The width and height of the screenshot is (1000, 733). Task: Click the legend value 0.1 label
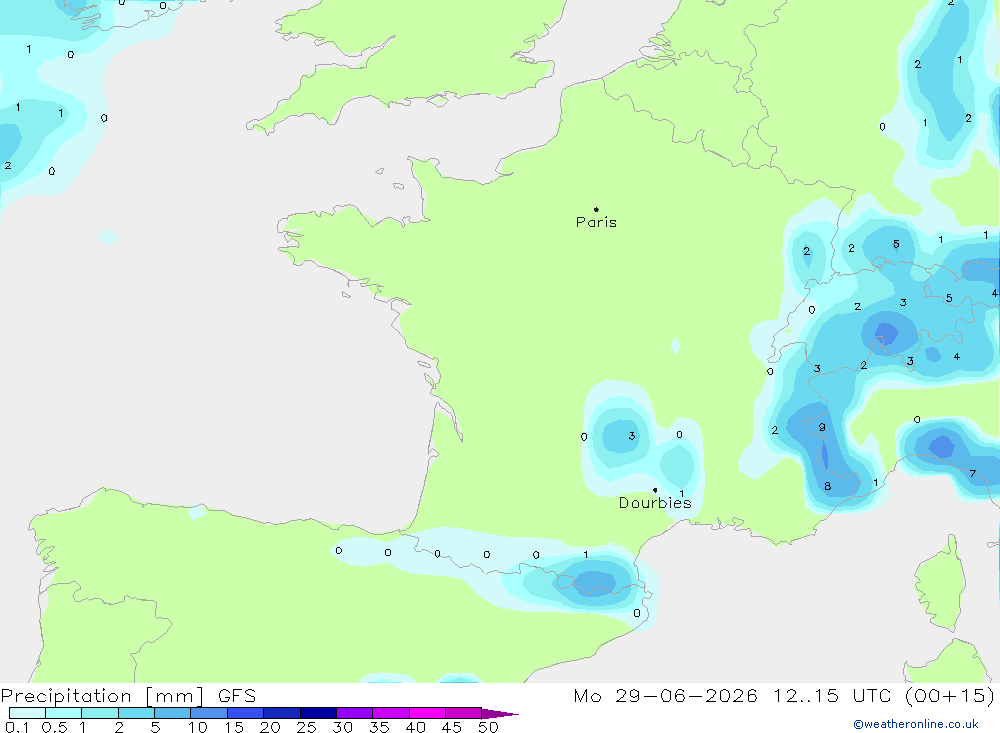17,727
